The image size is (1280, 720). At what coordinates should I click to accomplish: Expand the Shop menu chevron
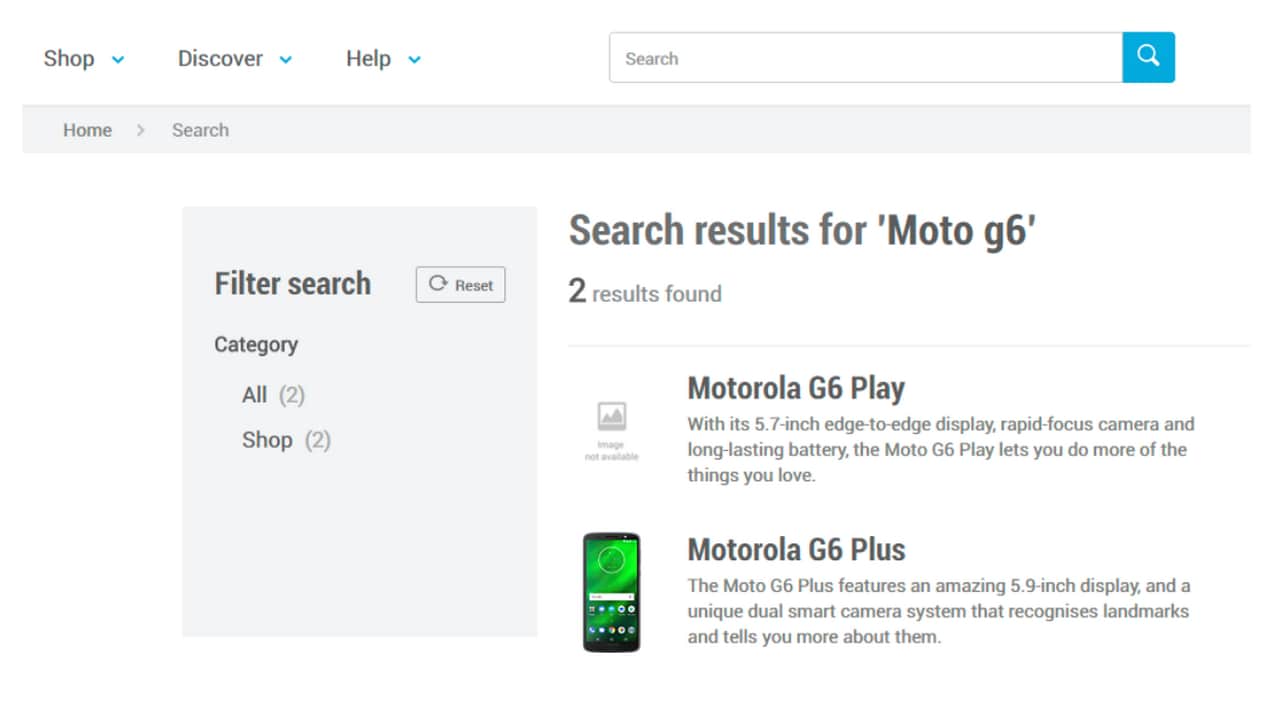(x=118, y=60)
